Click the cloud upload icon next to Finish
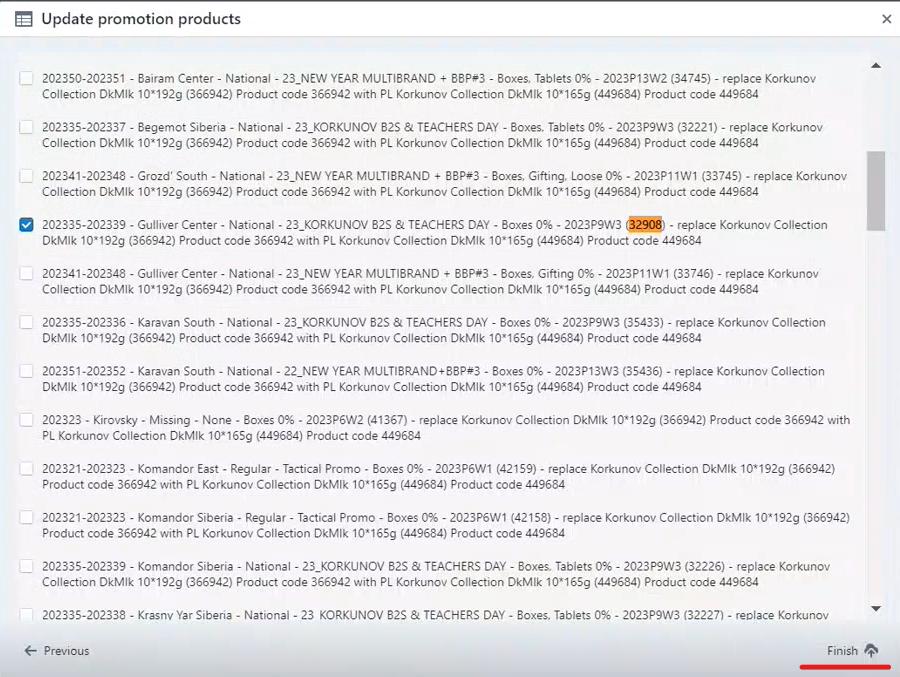900x677 pixels. coord(871,651)
